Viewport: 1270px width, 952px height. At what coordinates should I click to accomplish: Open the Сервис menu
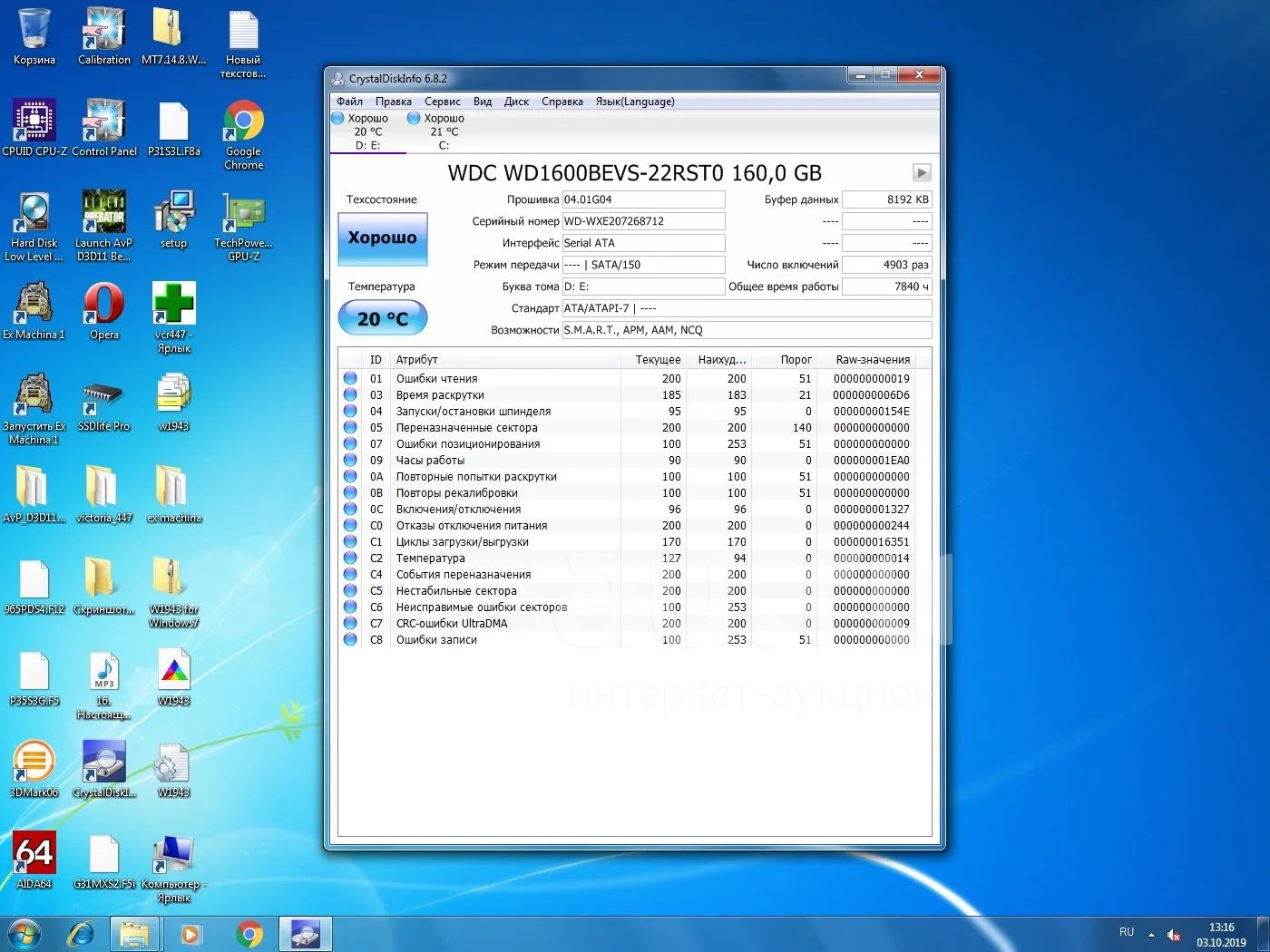(443, 102)
